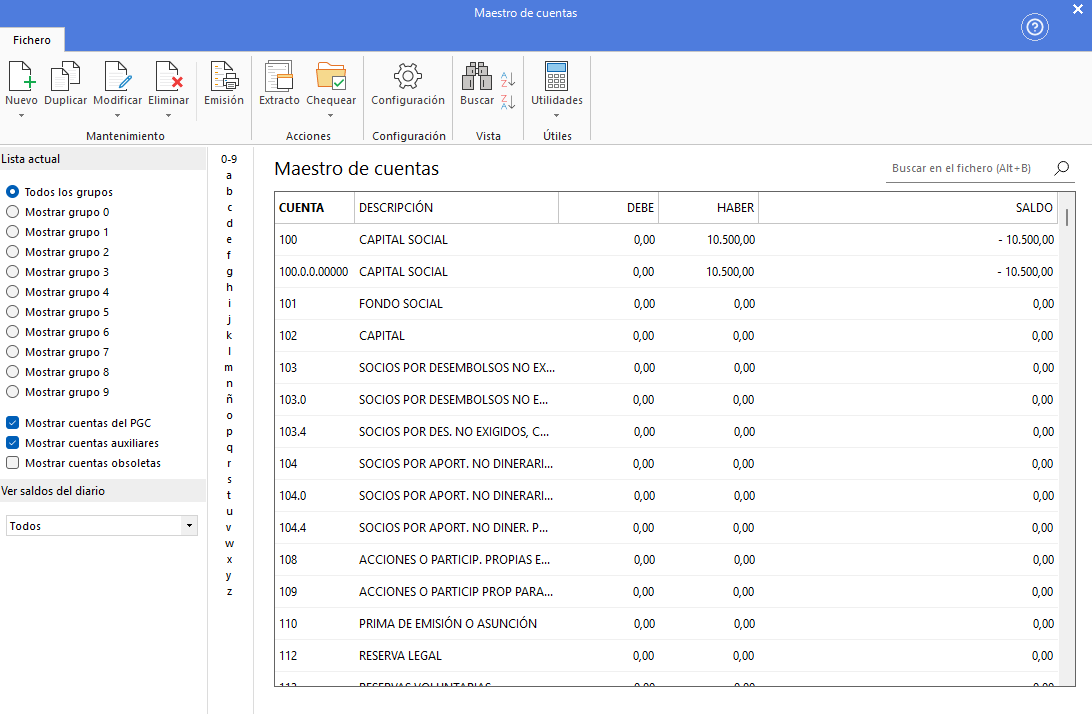The image size is (1092, 714).
Task: Expand the Chequear dropdown arrow
Action: point(331,116)
